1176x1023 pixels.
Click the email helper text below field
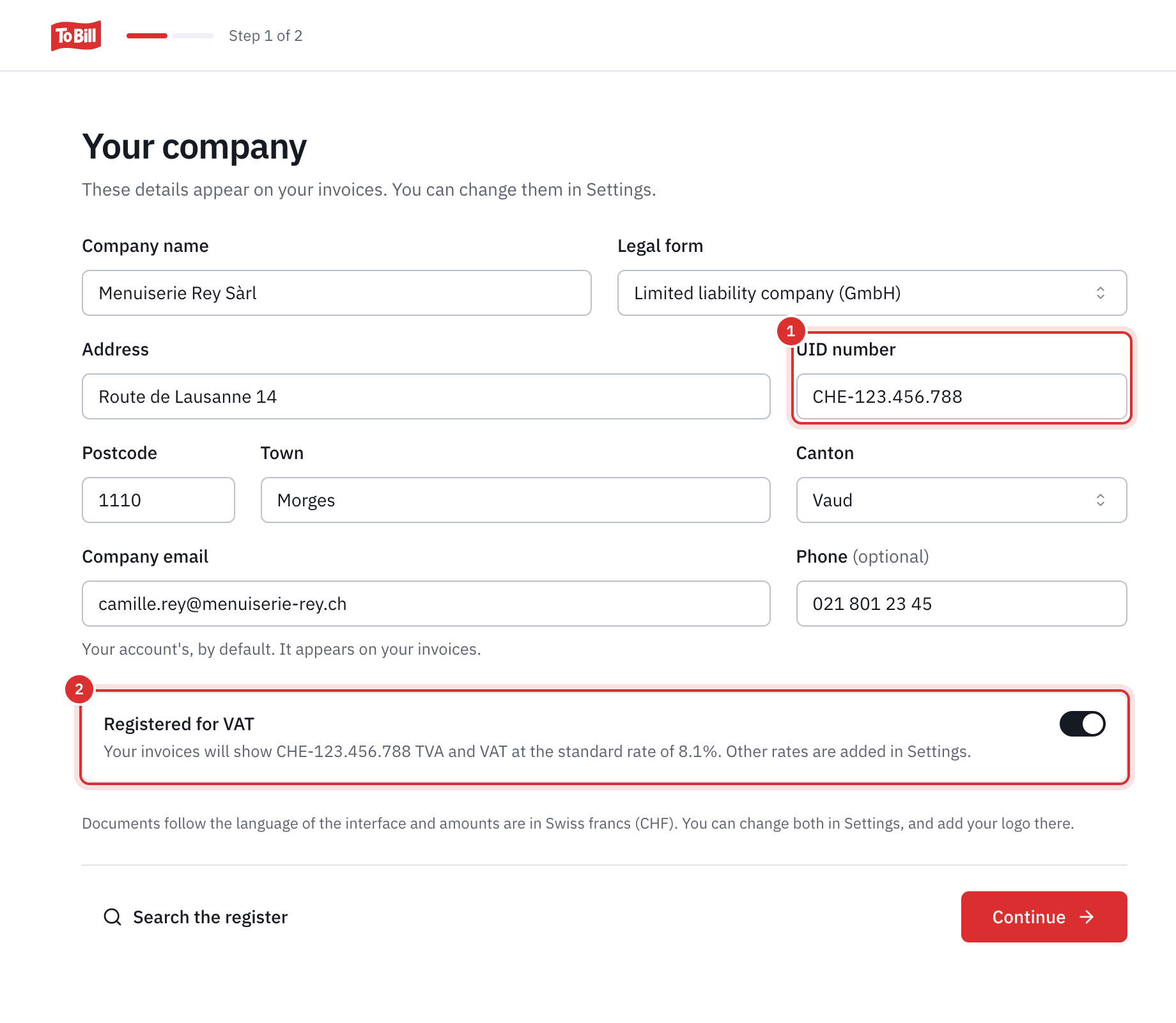tap(281, 649)
